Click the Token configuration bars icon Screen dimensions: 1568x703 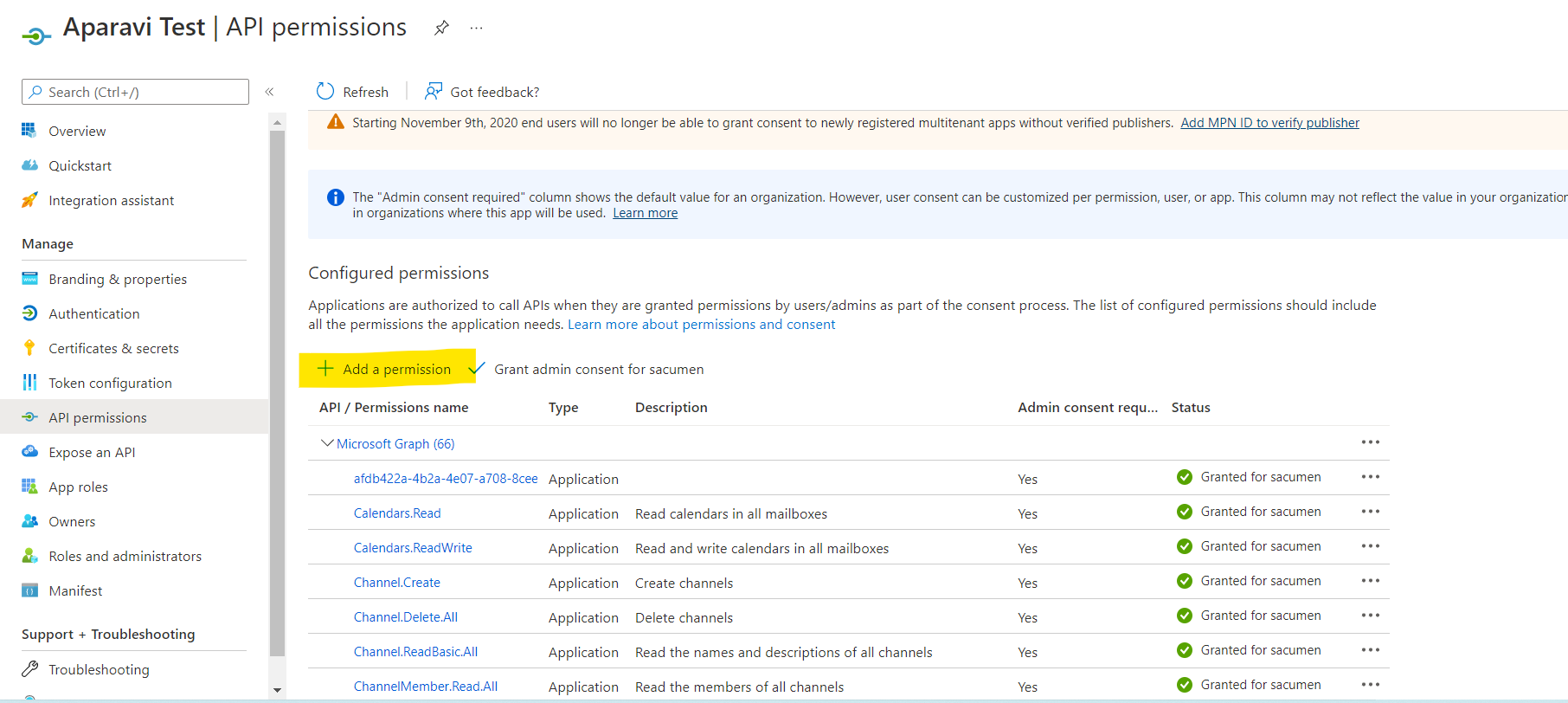click(x=29, y=383)
